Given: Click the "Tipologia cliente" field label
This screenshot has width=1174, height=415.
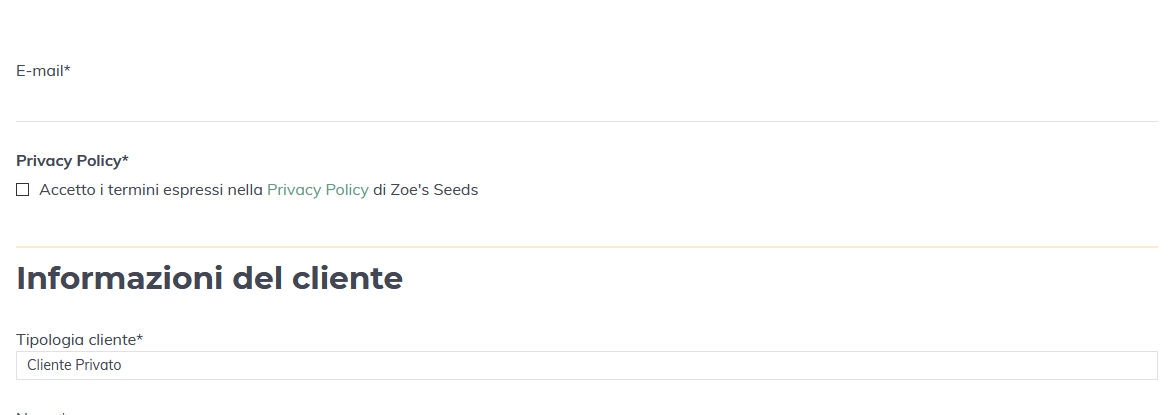Looking at the screenshot, I should [75, 339].
